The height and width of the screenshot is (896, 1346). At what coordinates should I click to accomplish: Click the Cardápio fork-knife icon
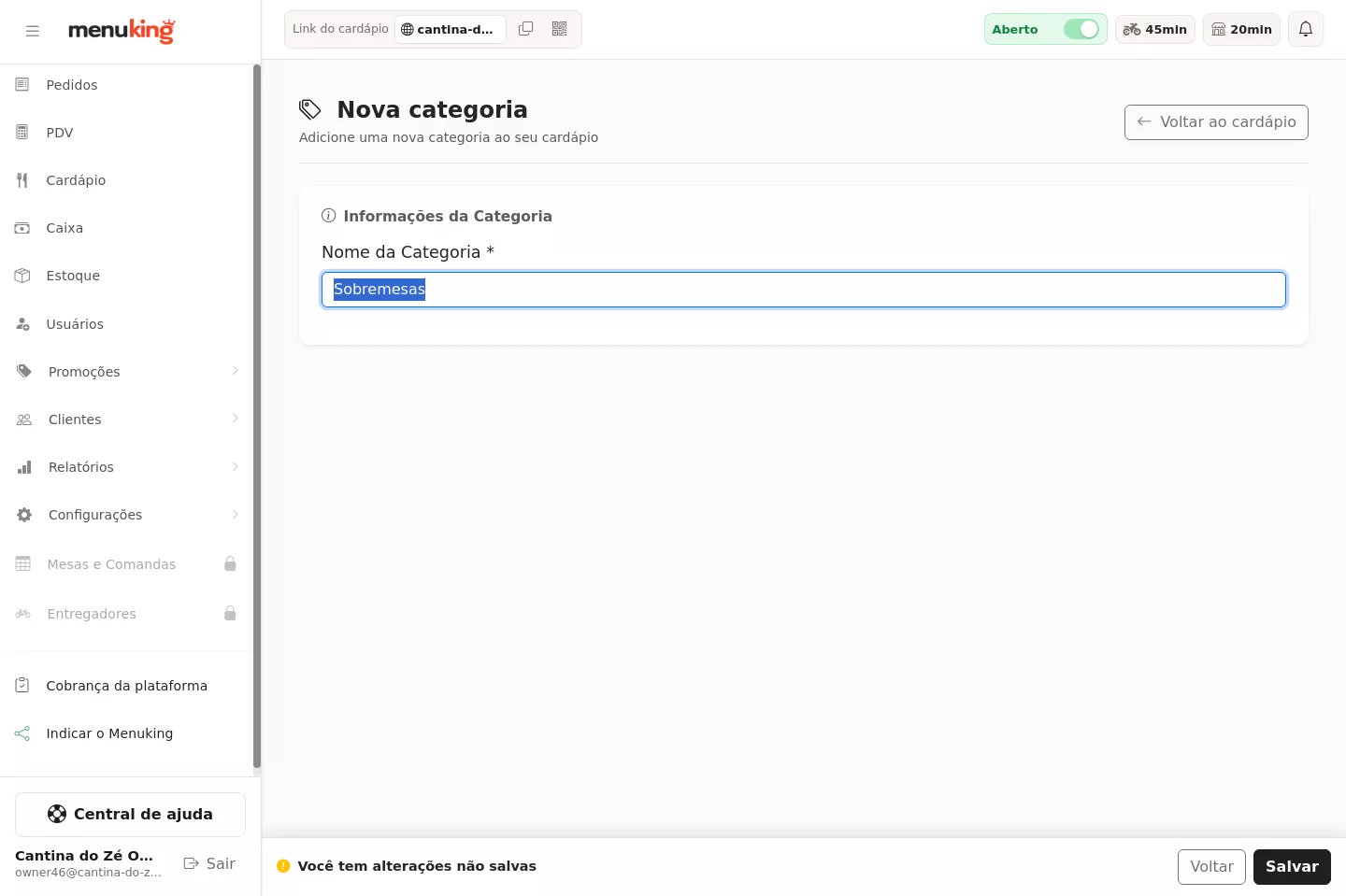click(x=22, y=180)
